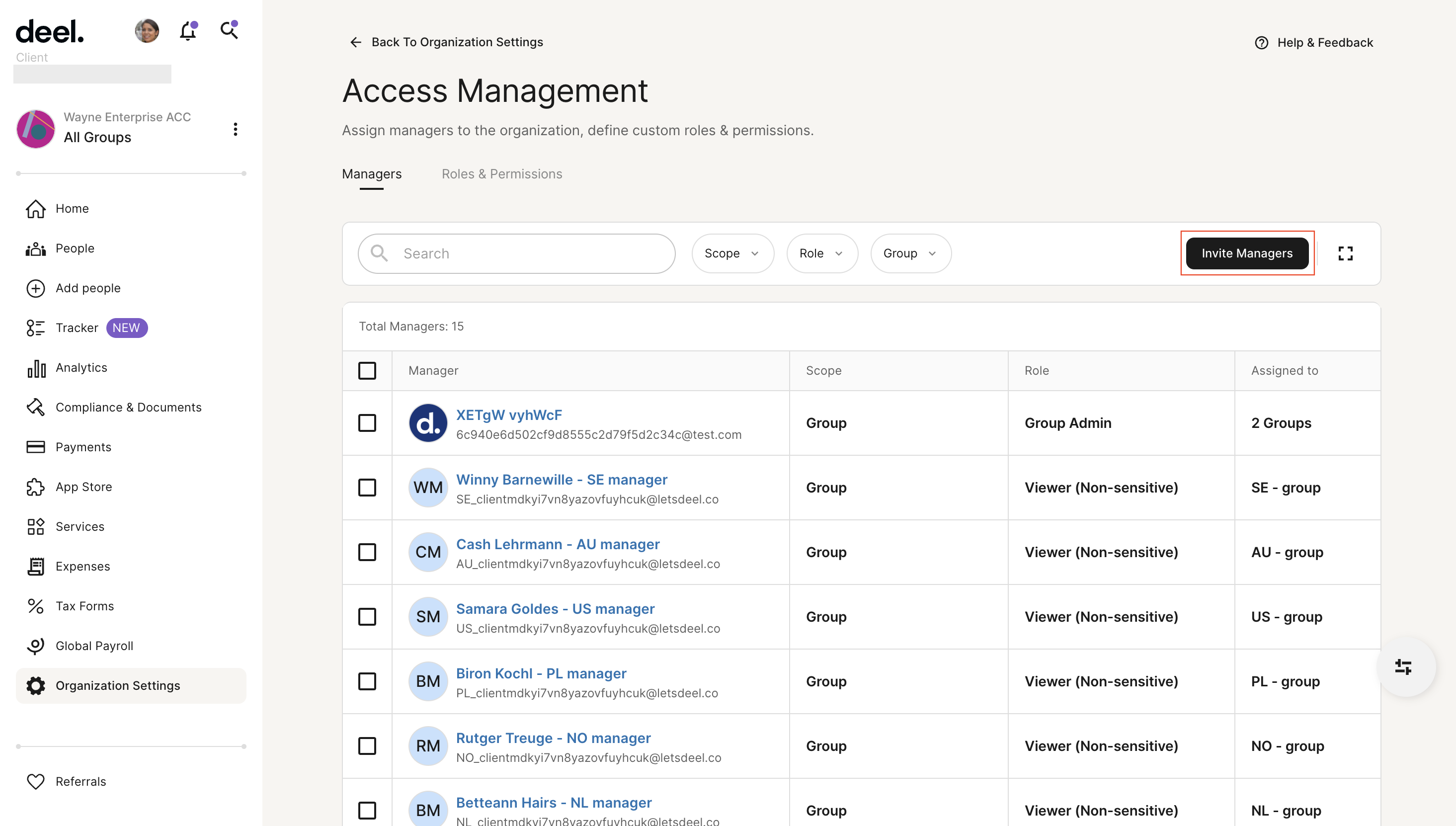1456x826 pixels.
Task: Open the Group dropdown filter
Action: [910, 253]
